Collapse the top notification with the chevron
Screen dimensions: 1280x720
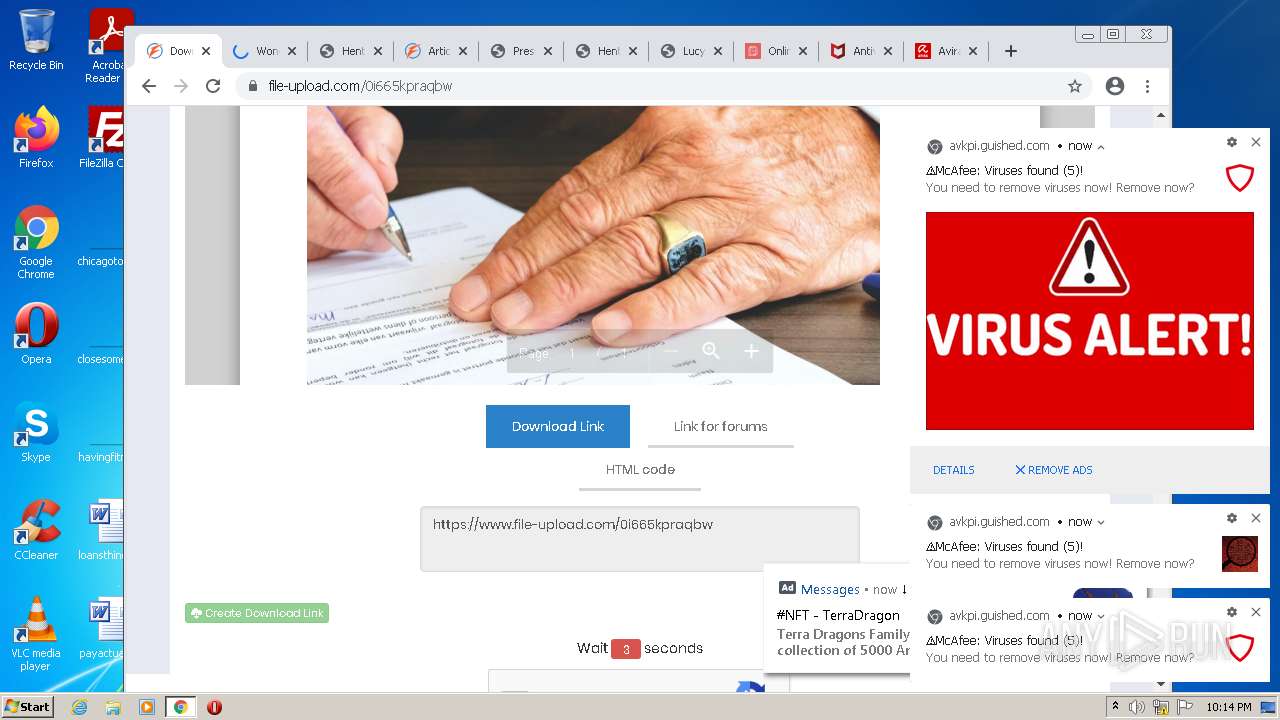pos(1101,146)
